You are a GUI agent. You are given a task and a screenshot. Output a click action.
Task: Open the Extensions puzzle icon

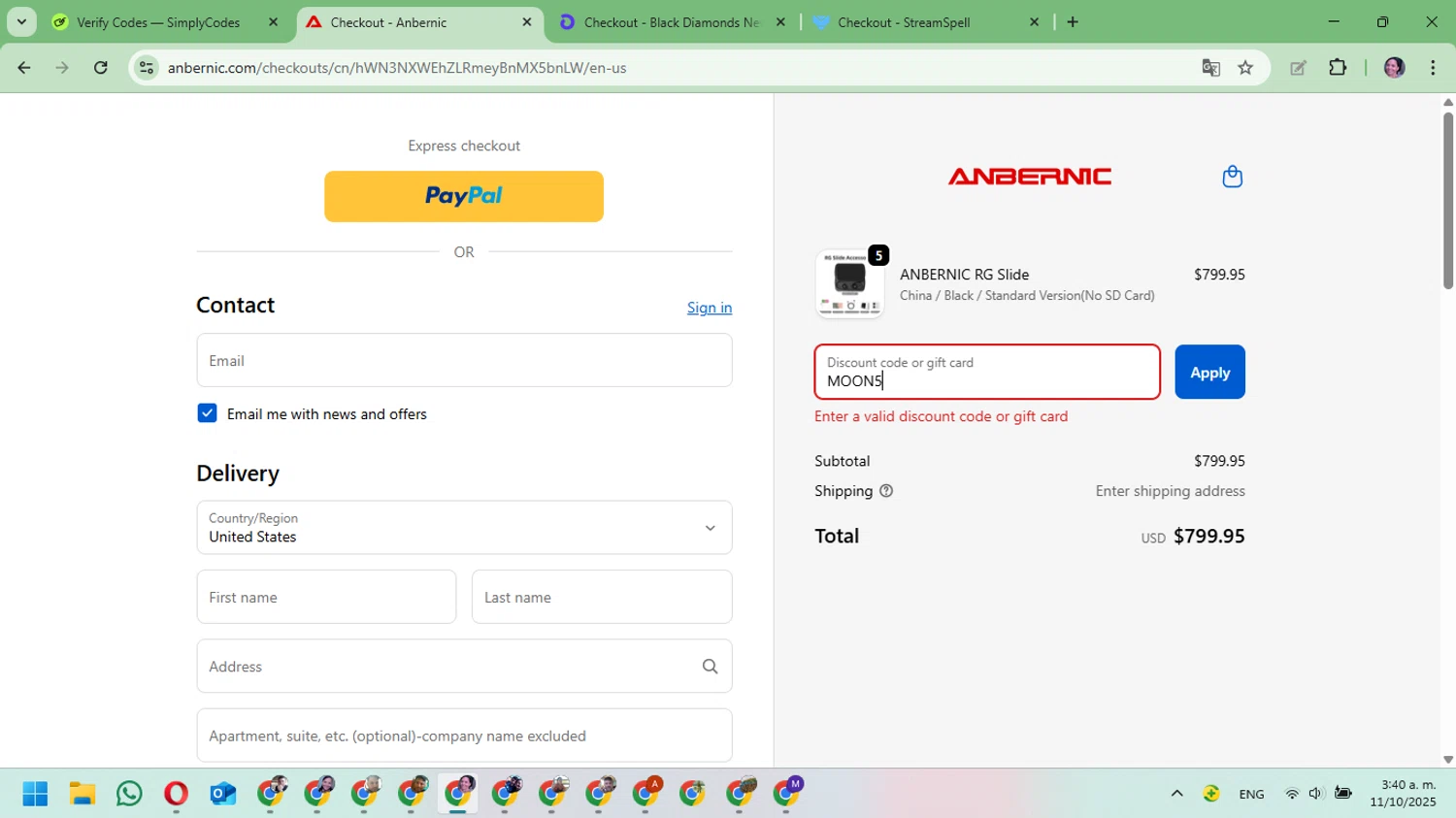click(x=1338, y=68)
